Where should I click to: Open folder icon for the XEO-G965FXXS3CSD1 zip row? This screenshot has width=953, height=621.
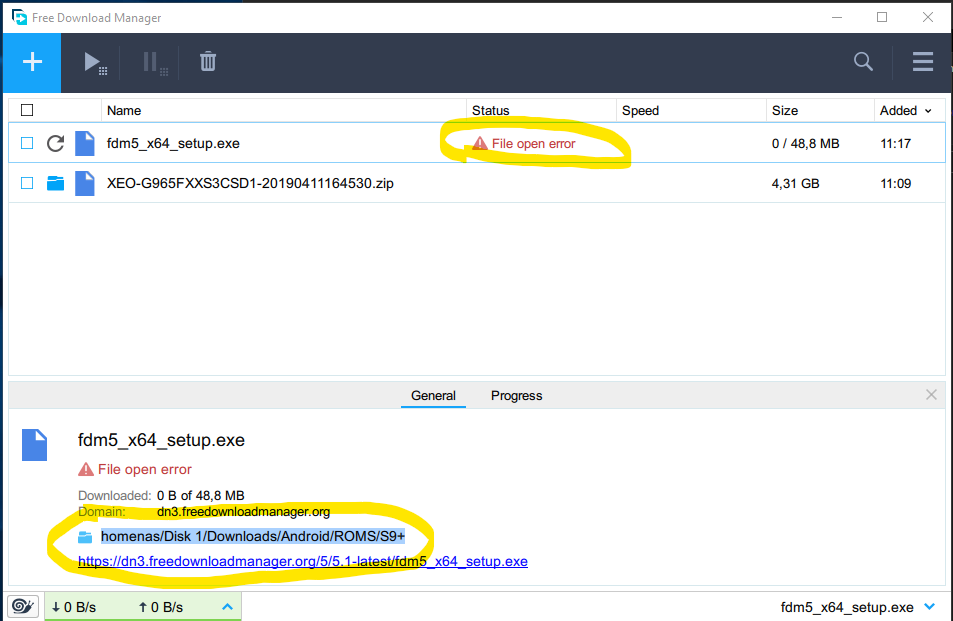[x=55, y=183]
